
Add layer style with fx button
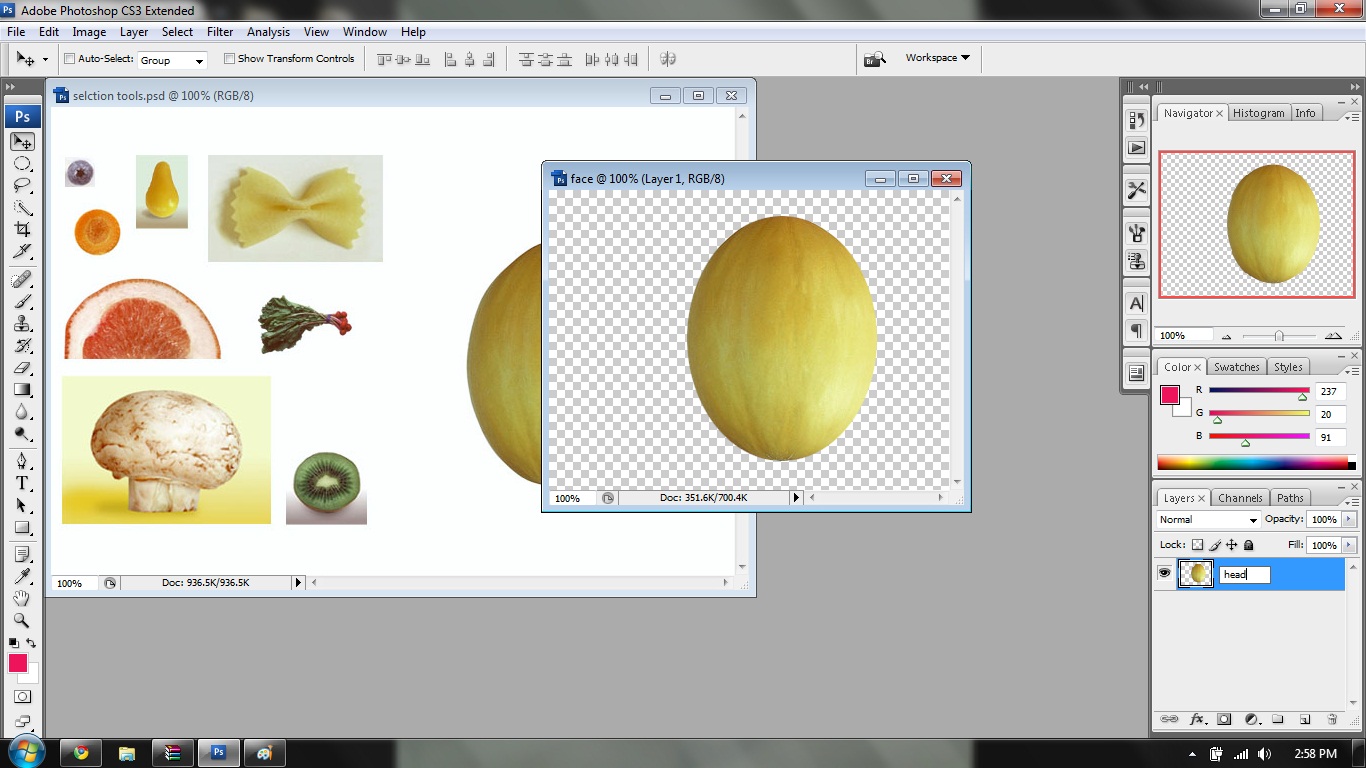point(1197,719)
